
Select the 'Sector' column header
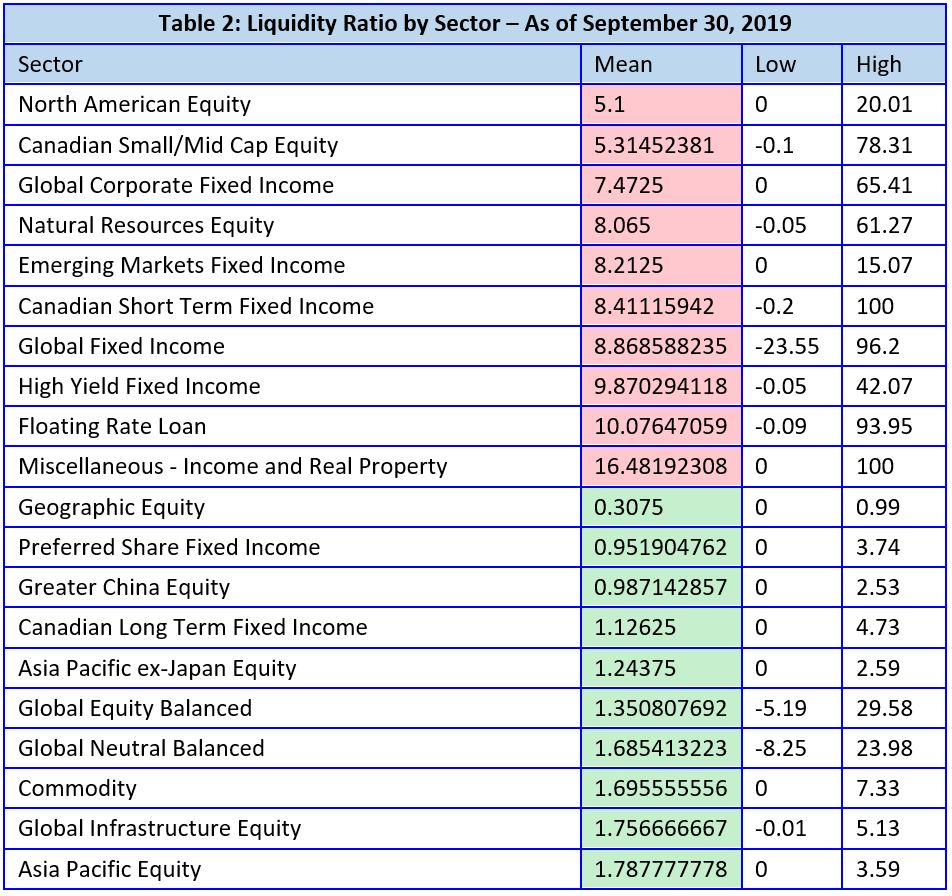[50, 65]
